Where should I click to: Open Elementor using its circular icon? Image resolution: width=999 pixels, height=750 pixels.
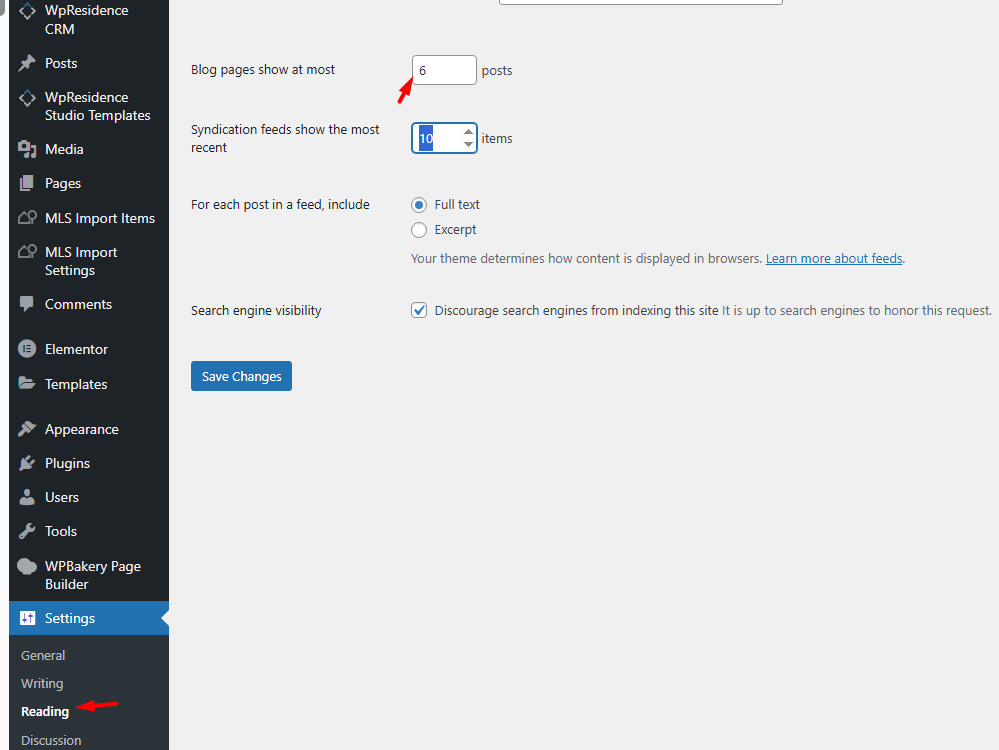coord(27,349)
